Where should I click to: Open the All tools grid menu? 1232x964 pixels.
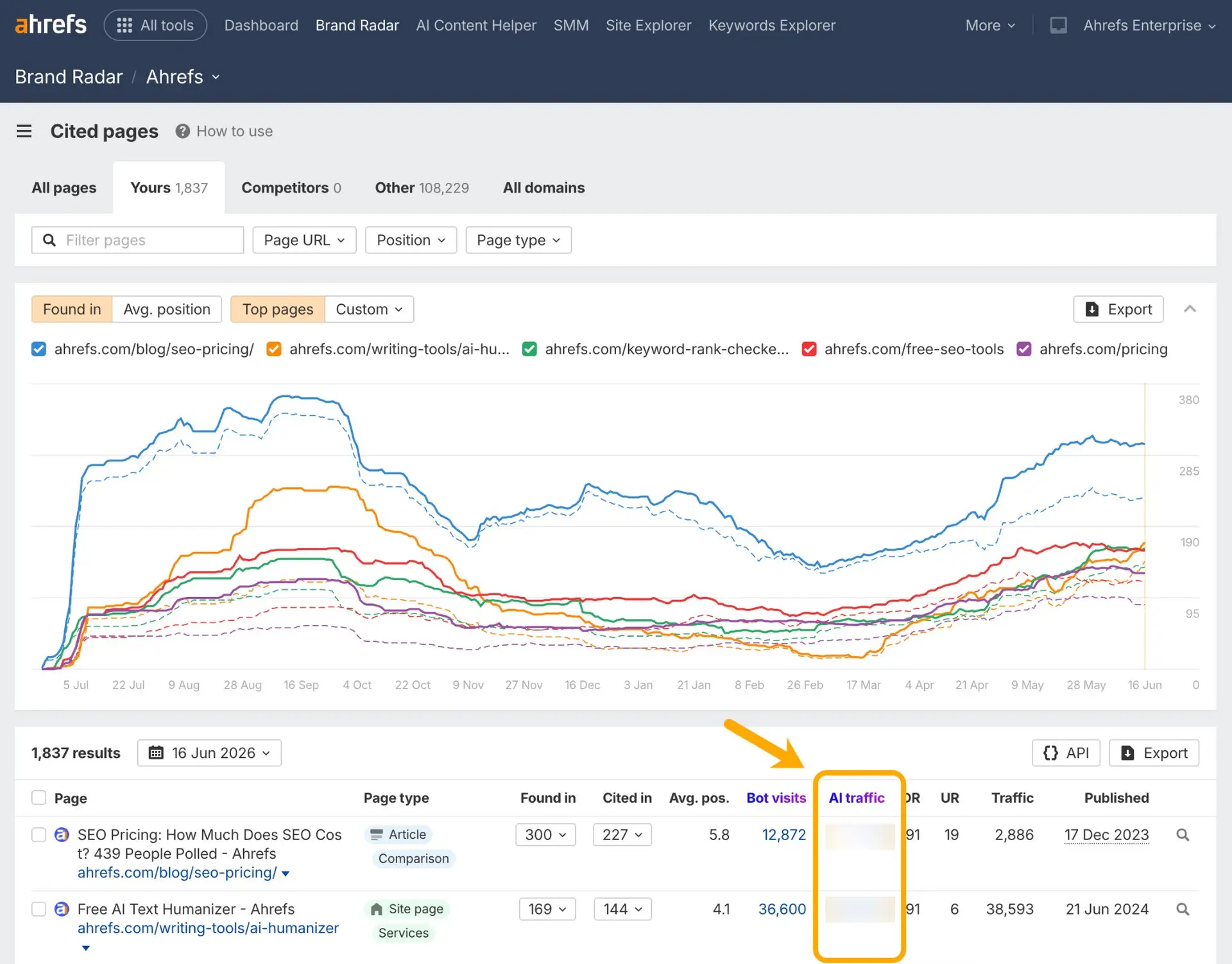coord(155,25)
